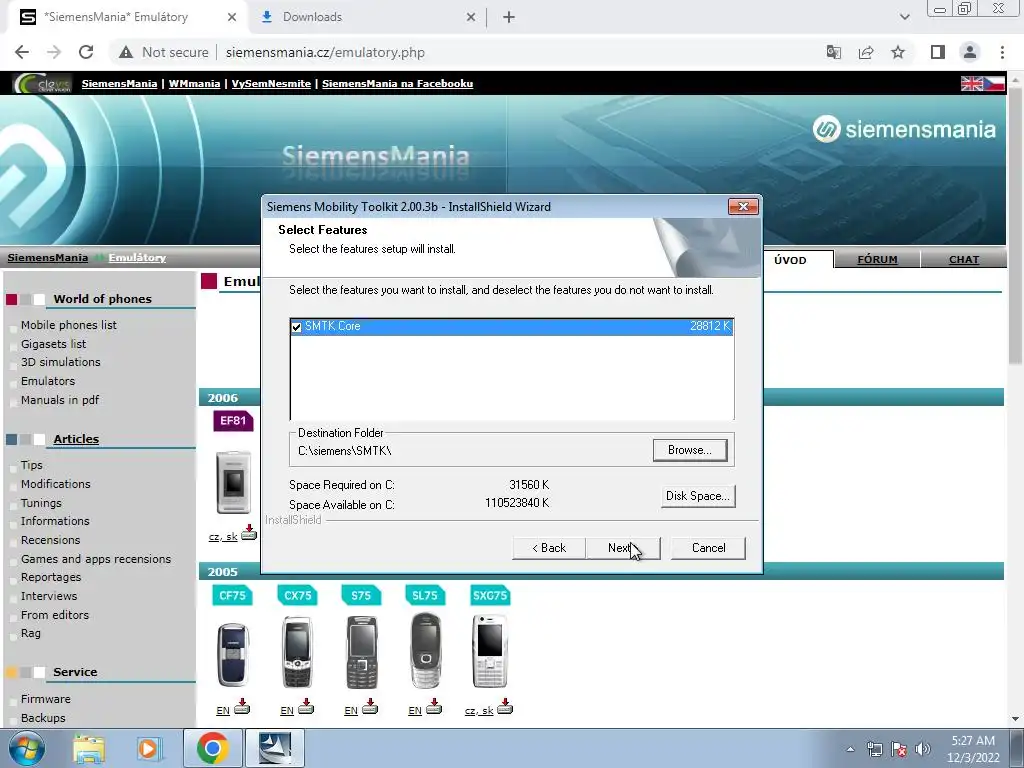Viewport: 1024px width, 768px height.
Task: Cancel the Siemens Mobility Toolkit setup
Action: [x=708, y=548]
